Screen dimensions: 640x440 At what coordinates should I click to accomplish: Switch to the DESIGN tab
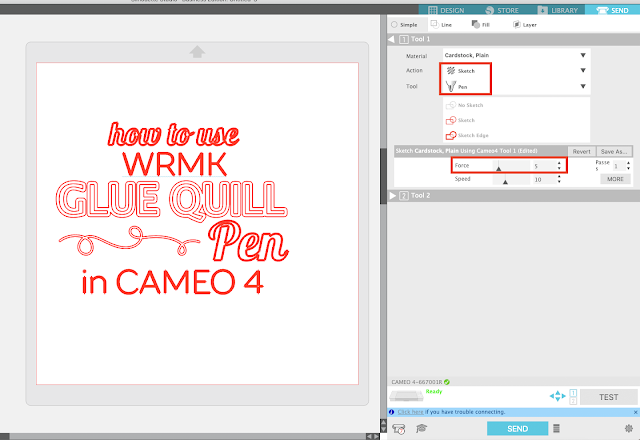pyautogui.click(x=446, y=10)
